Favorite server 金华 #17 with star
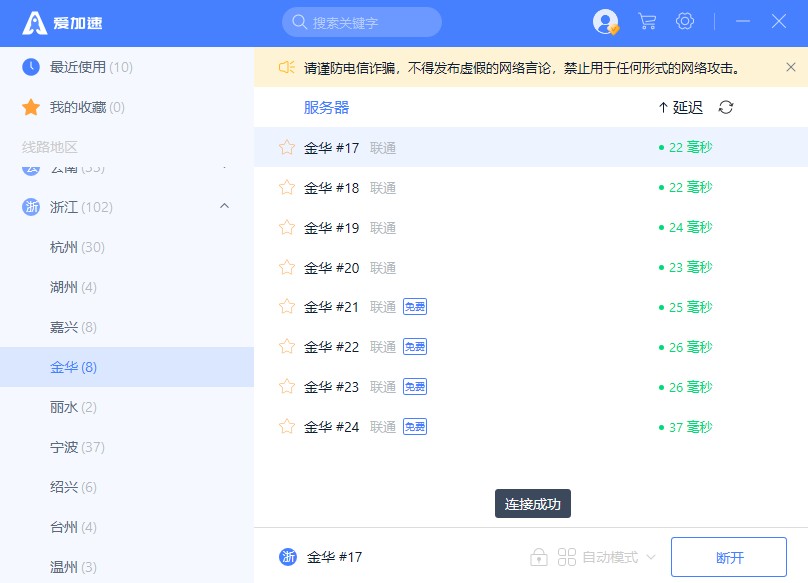Viewport: 808px width, 583px height. coord(287,148)
